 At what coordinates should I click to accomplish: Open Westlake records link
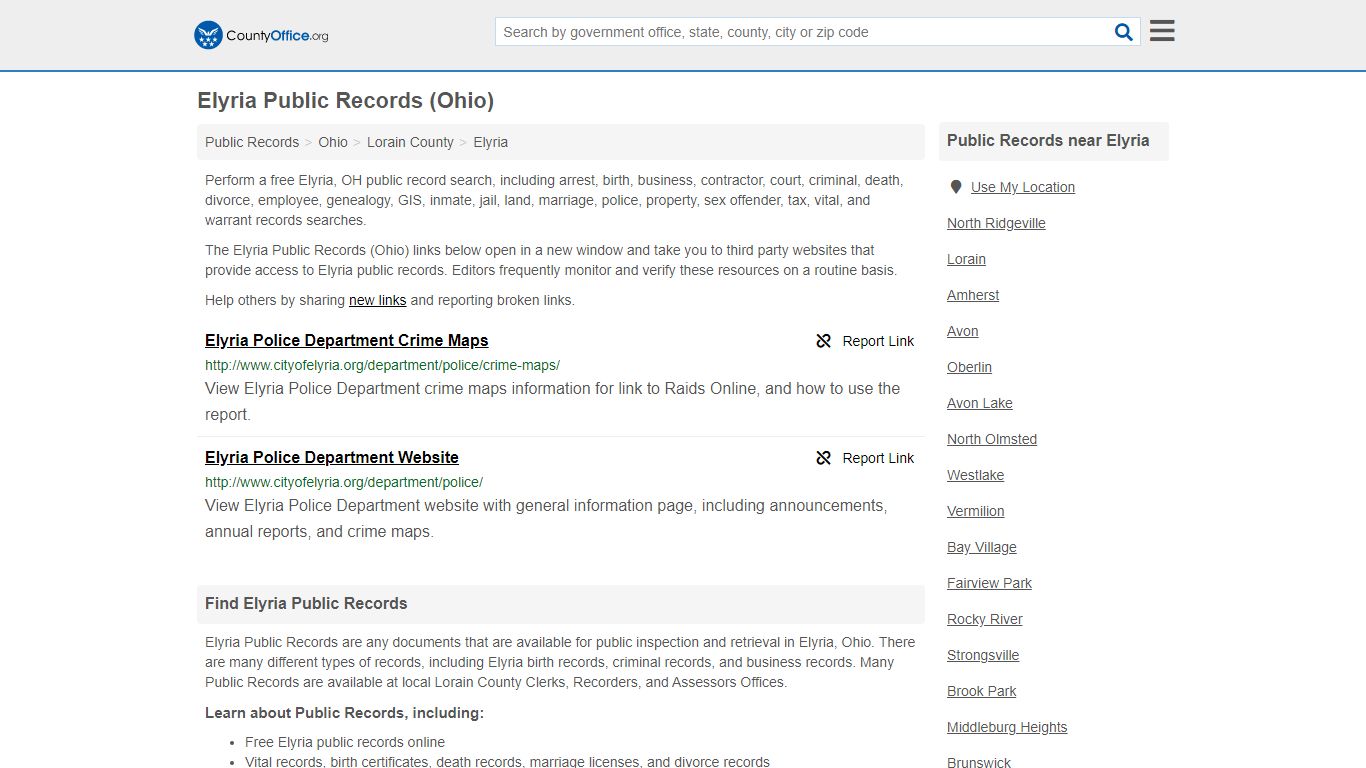click(975, 475)
